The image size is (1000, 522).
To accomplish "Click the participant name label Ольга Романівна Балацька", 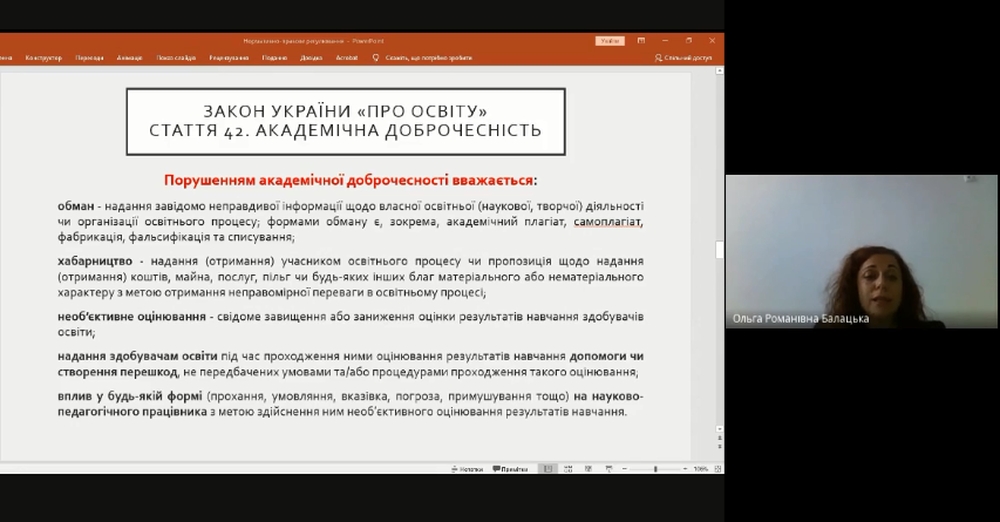I will [800, 318].
